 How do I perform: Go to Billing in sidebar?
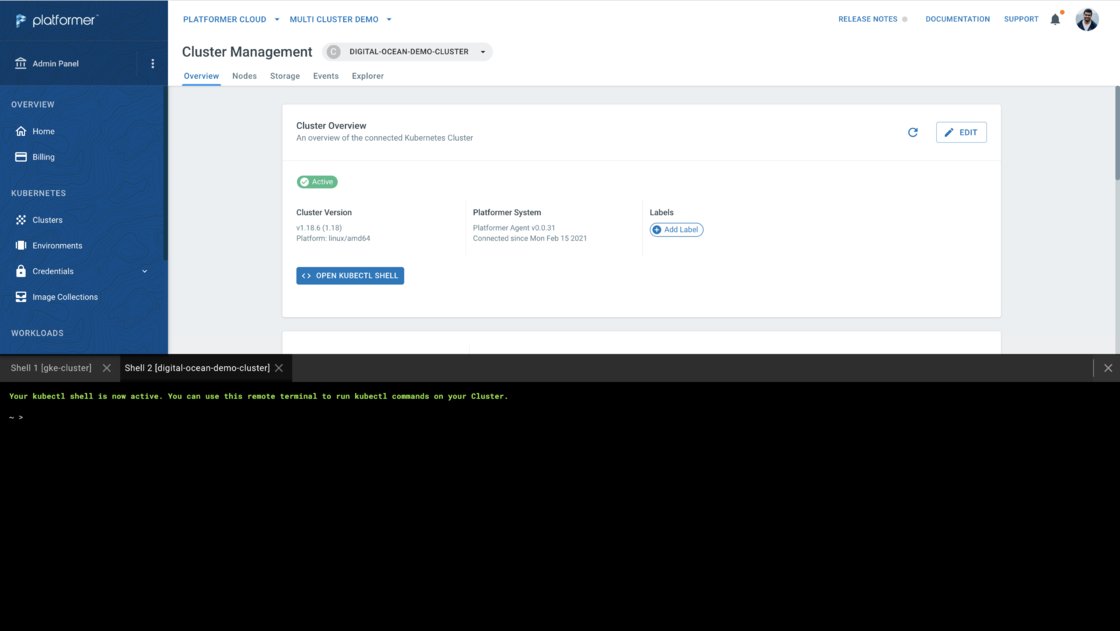point(44,157)
